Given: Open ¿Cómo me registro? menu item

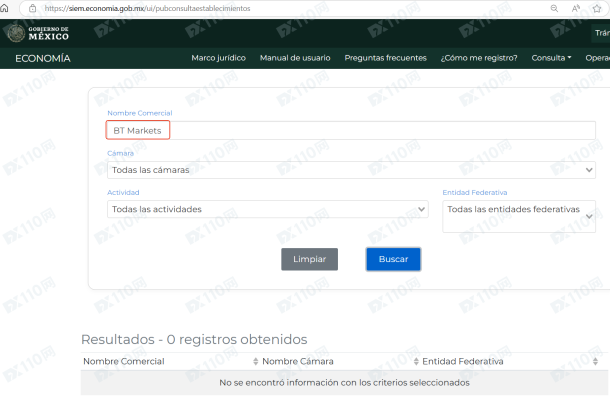Looking at the screenshot, I should coord(479,58).
